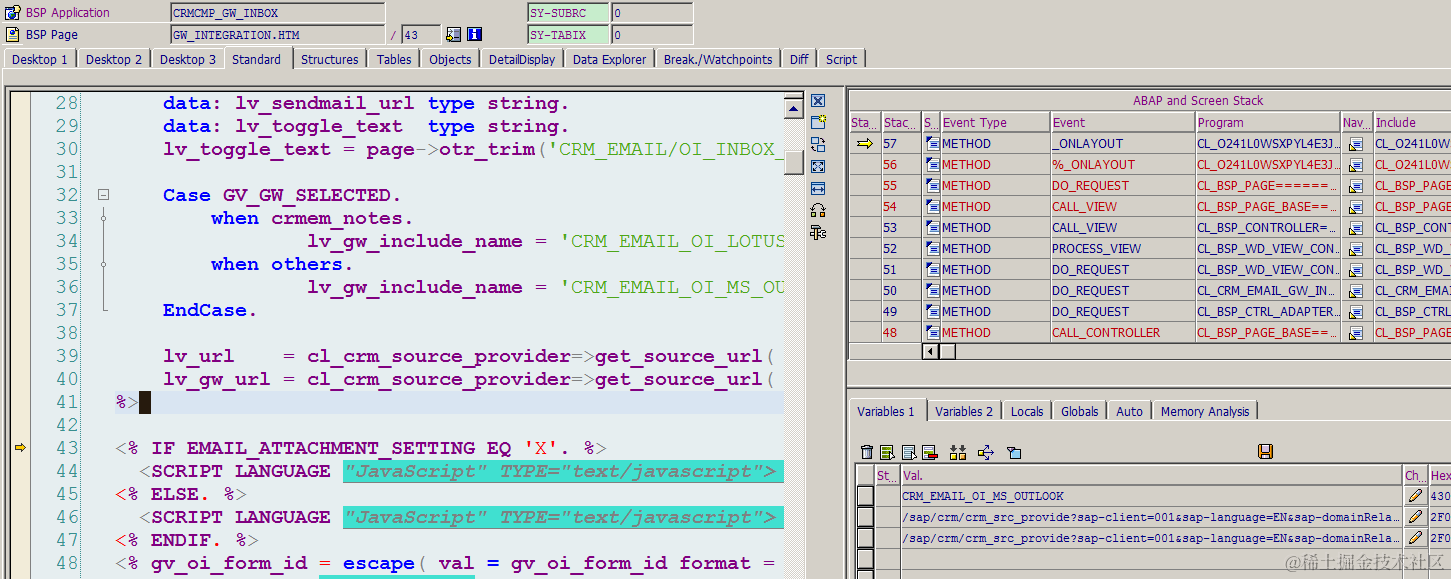Switch to the Objects tab
The width and height of the screenshot is (1451, 579).
pyautogui.click(x=450, y=59)
